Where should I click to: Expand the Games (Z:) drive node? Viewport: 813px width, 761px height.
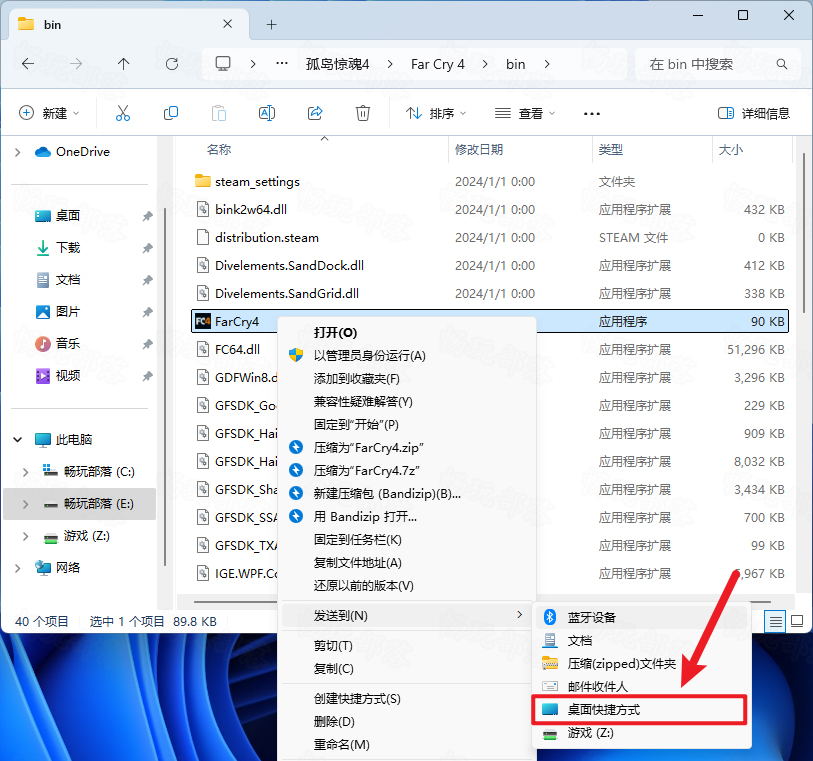25,536
